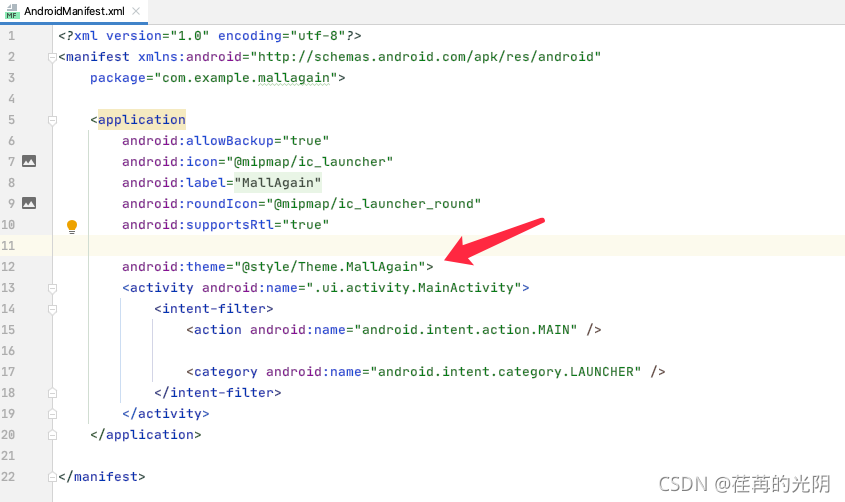Click the android:supportsRtl attribute
Viewport: 845px width, 502px height.
[198, 225]
